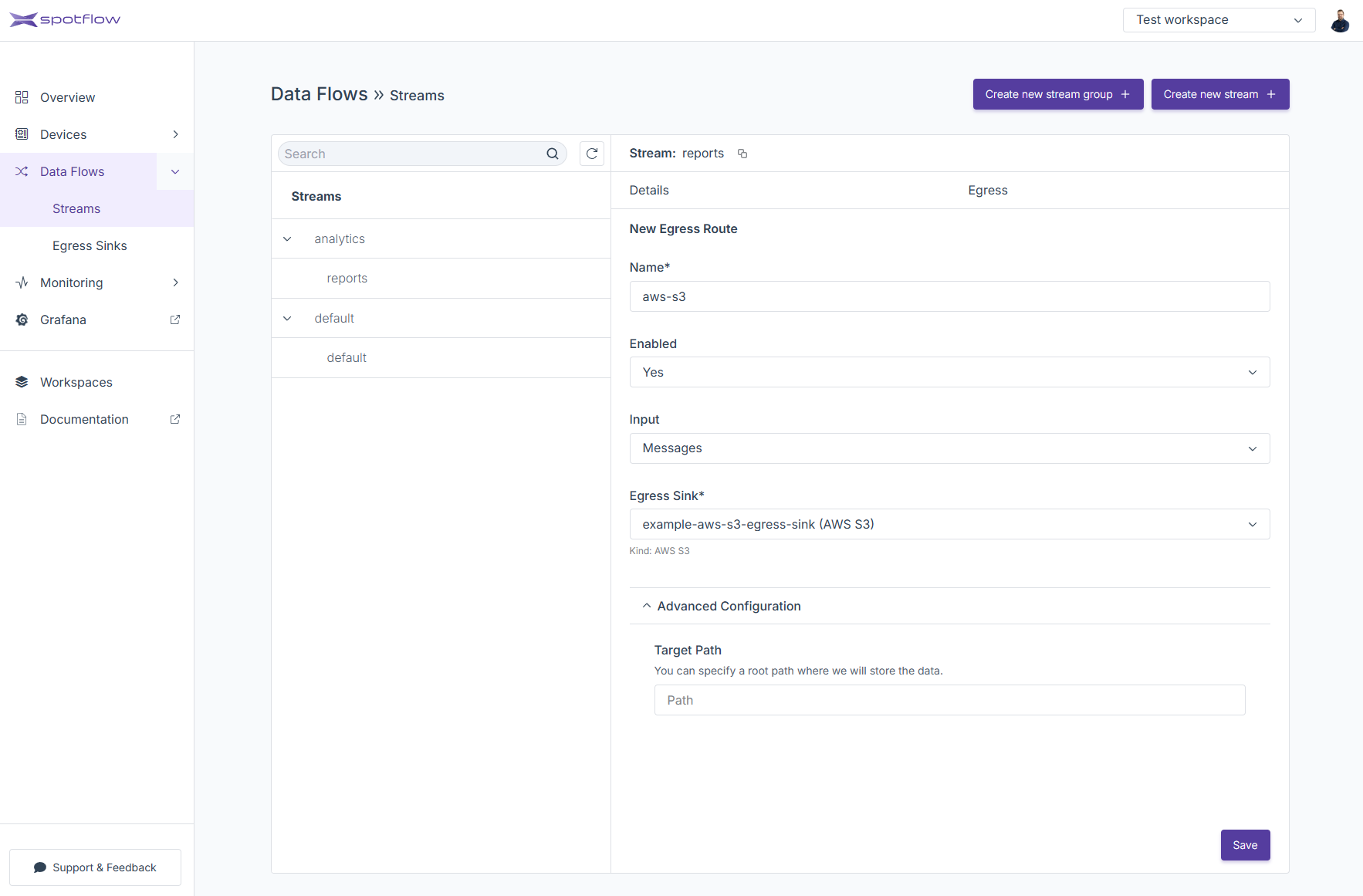Open the Enabled dropdown

point(949,372)
